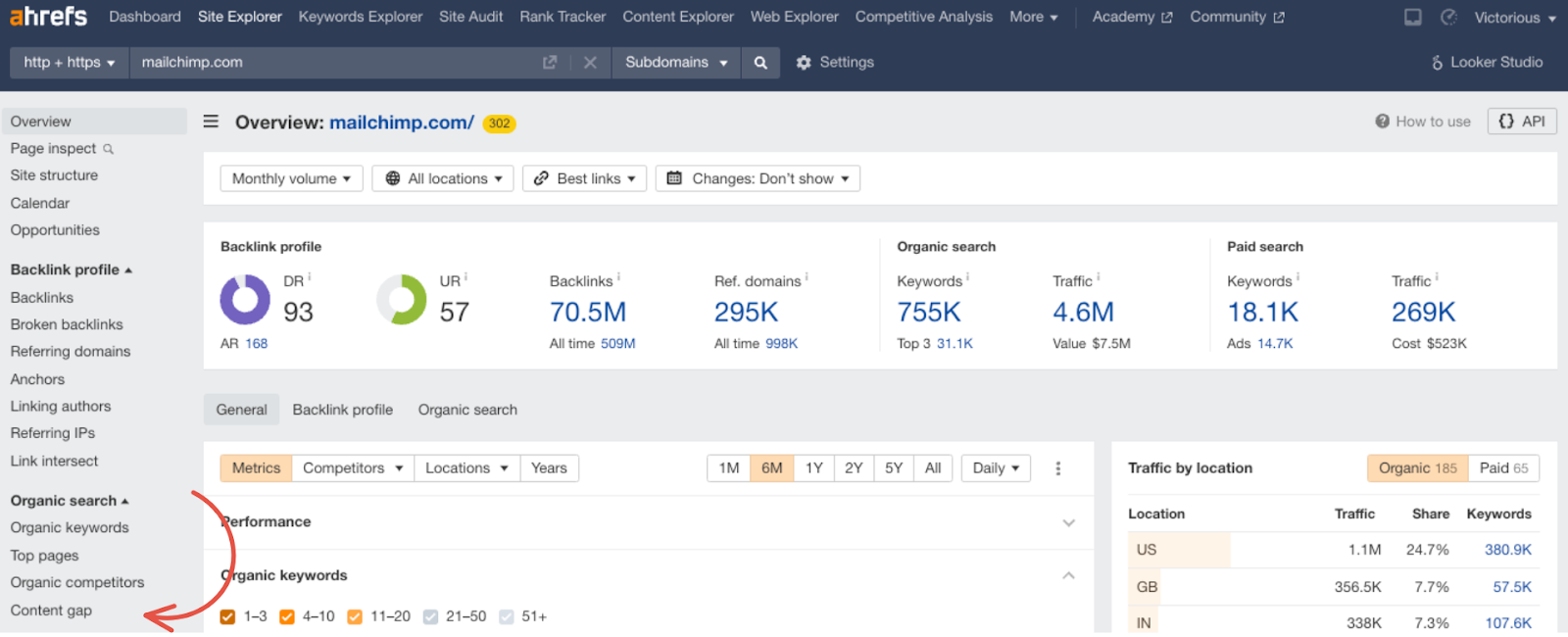Open Site Audit
Screen dimensions: 1568x637
(471, 17)
